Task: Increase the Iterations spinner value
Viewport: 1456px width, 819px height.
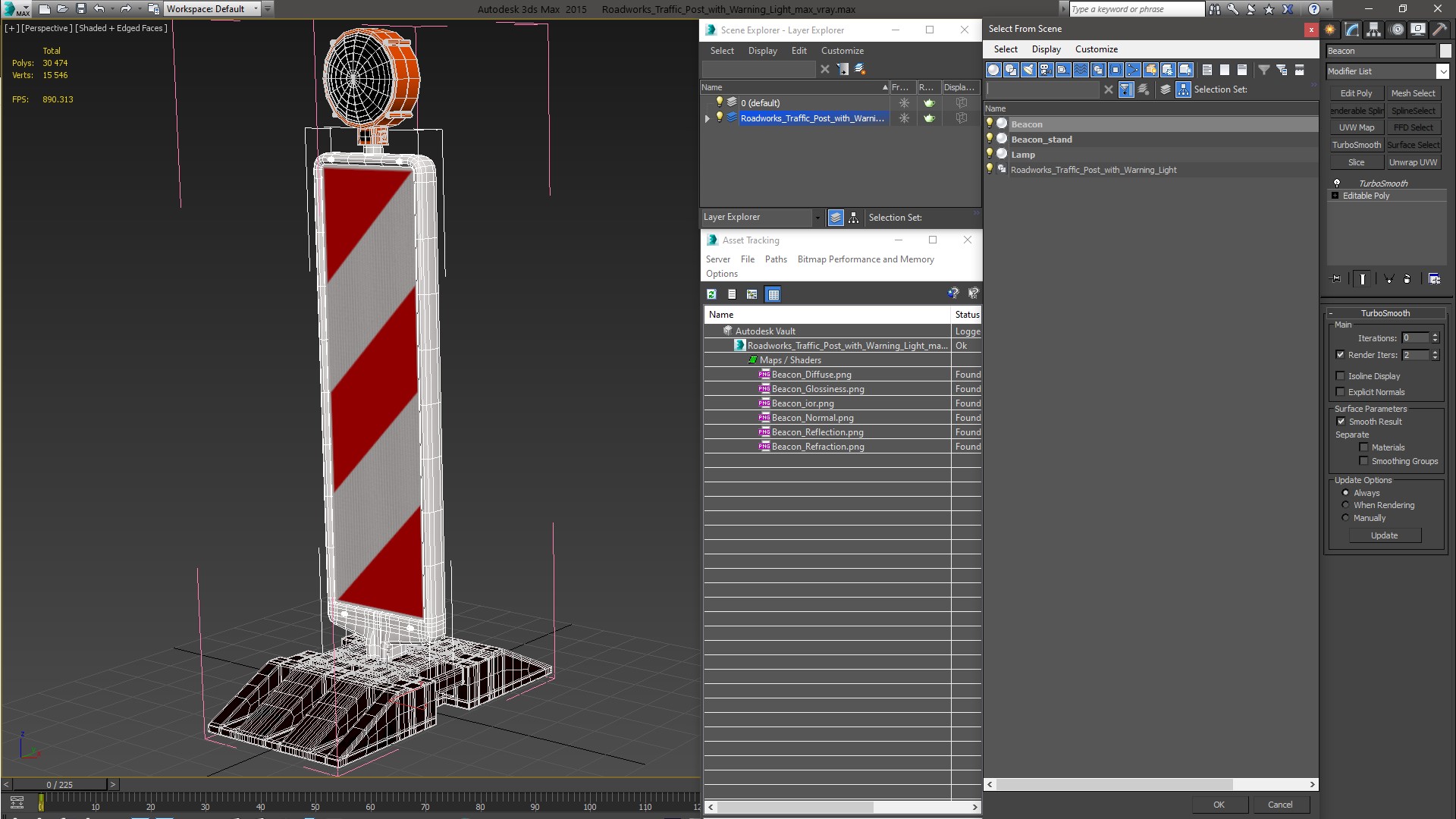Action: tap(1435, 335)
